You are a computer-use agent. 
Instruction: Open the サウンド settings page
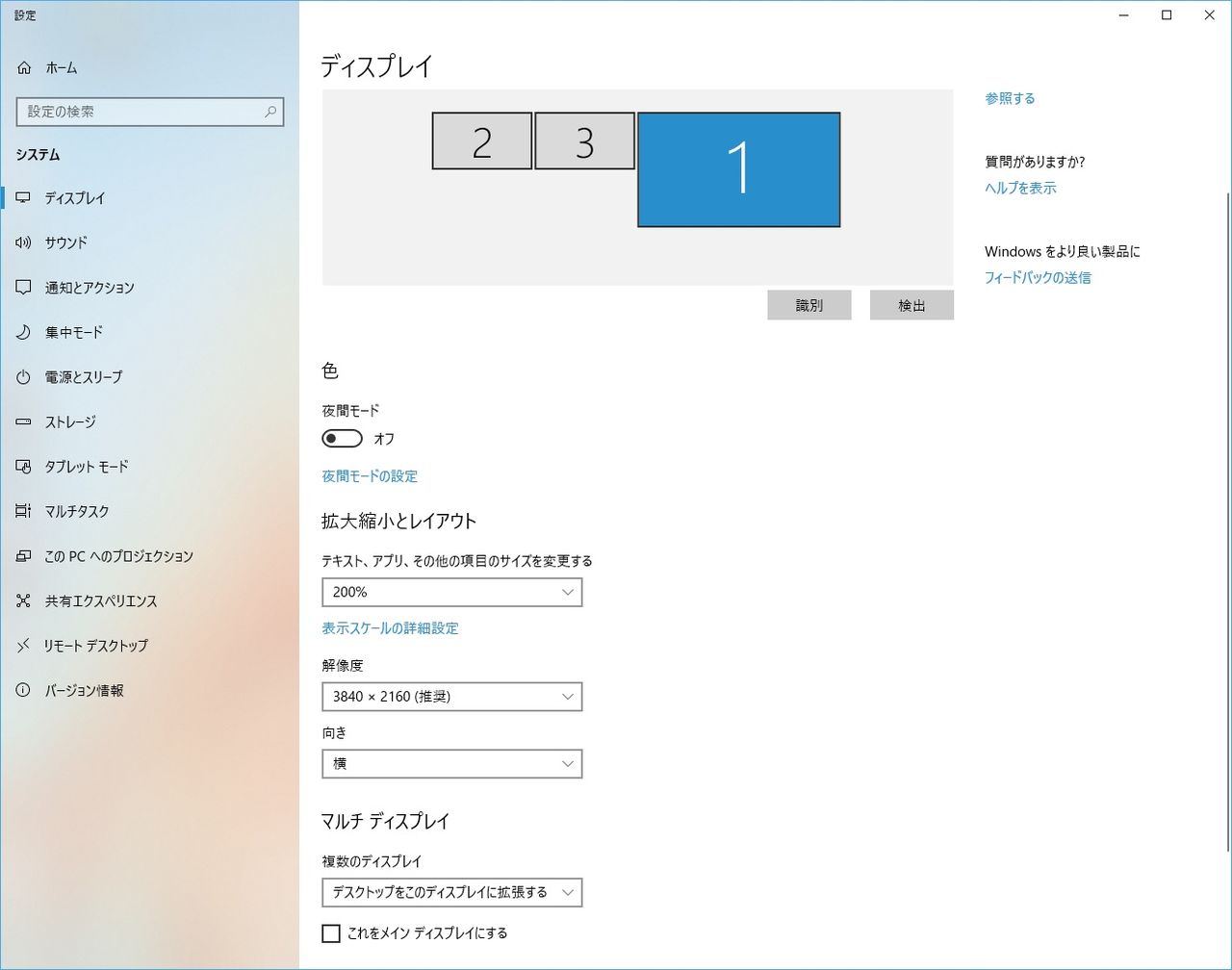150,242
